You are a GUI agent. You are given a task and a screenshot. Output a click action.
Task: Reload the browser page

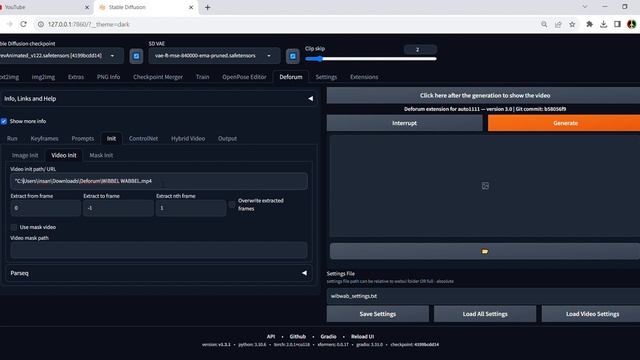pyautogui.click(x=24, y=24)
